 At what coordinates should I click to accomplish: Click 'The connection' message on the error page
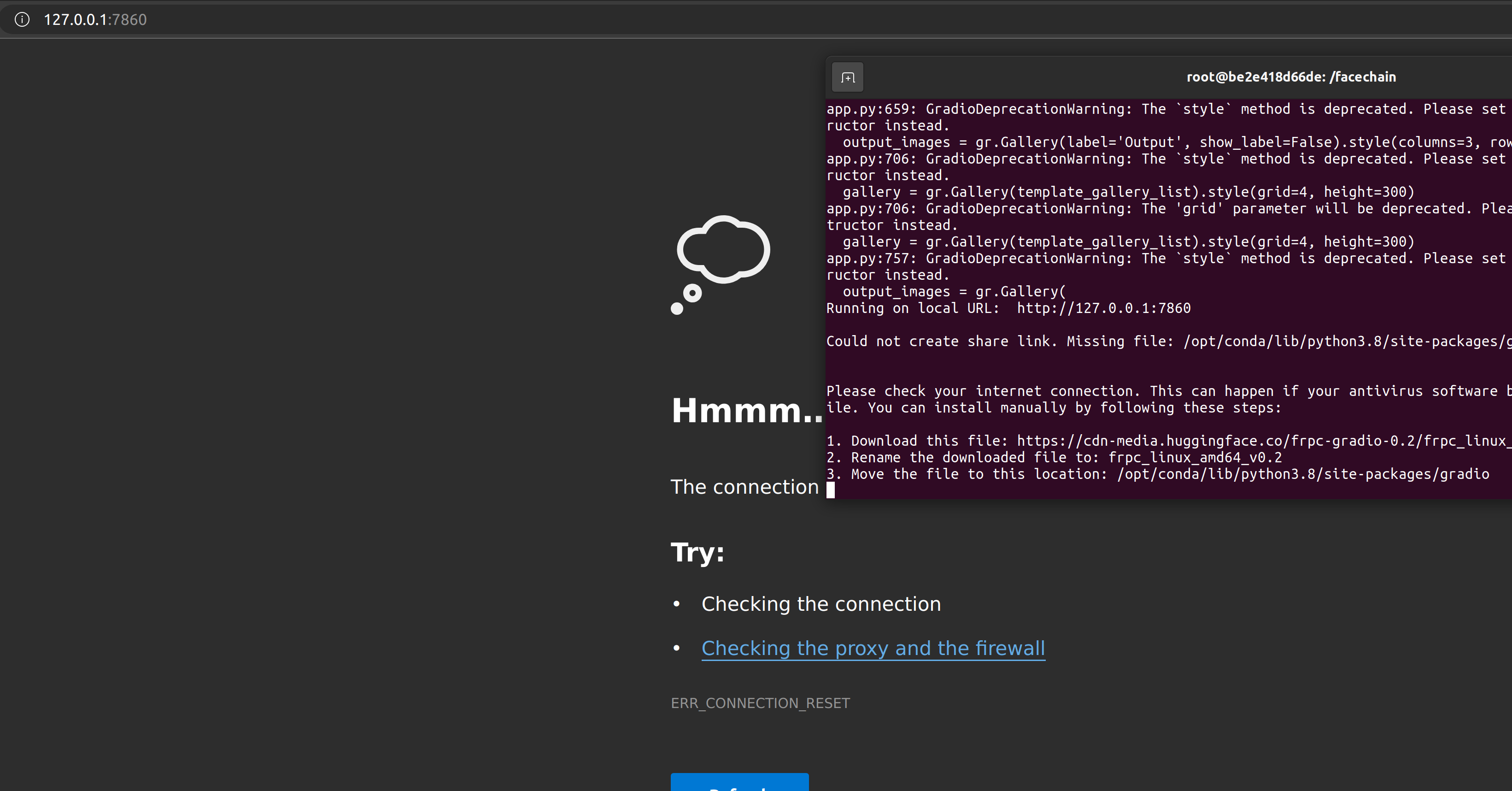tap(744, 487)
